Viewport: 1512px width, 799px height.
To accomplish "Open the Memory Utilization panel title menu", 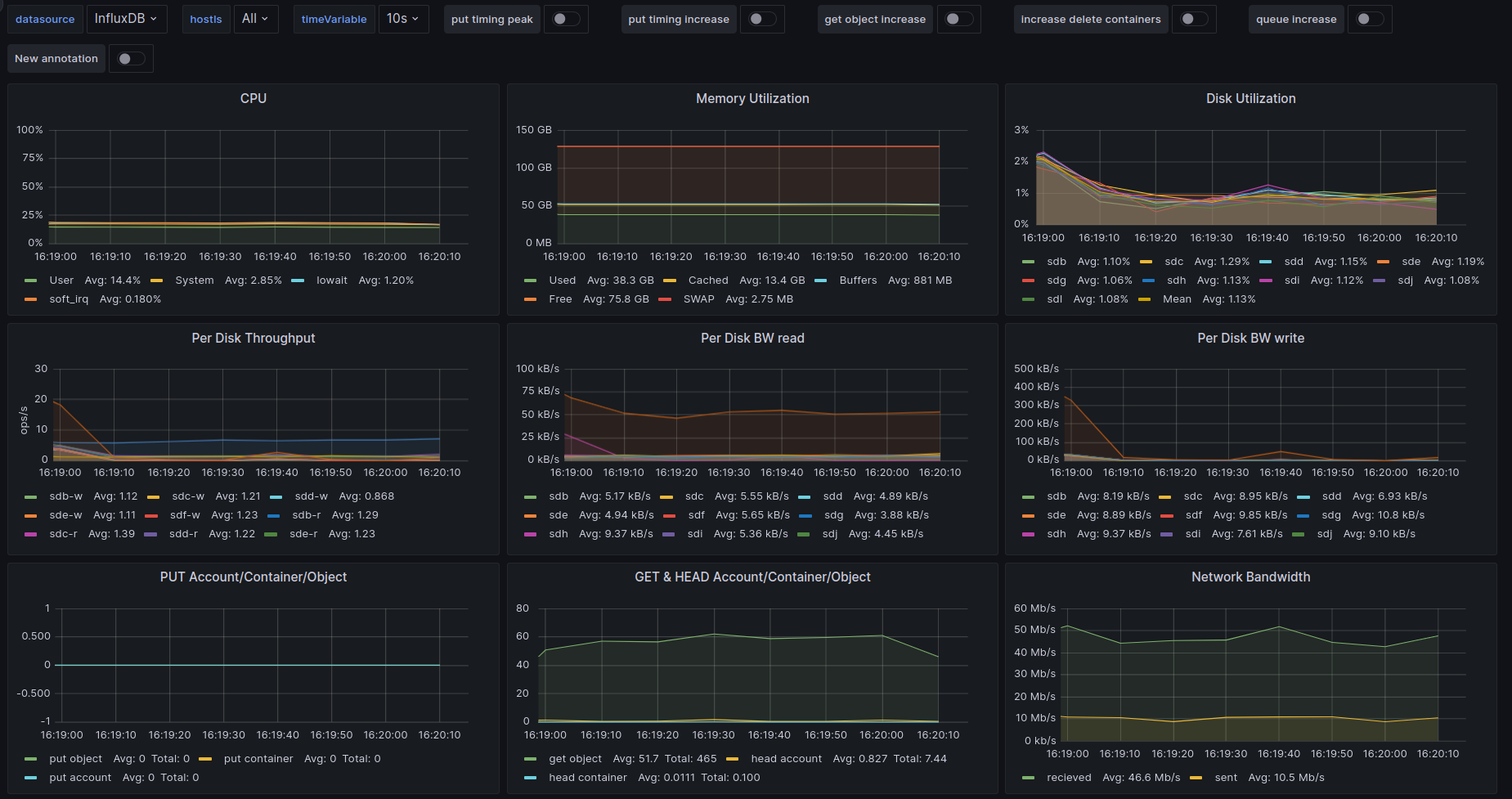I will pyautogui.click(x=752, y=98).
